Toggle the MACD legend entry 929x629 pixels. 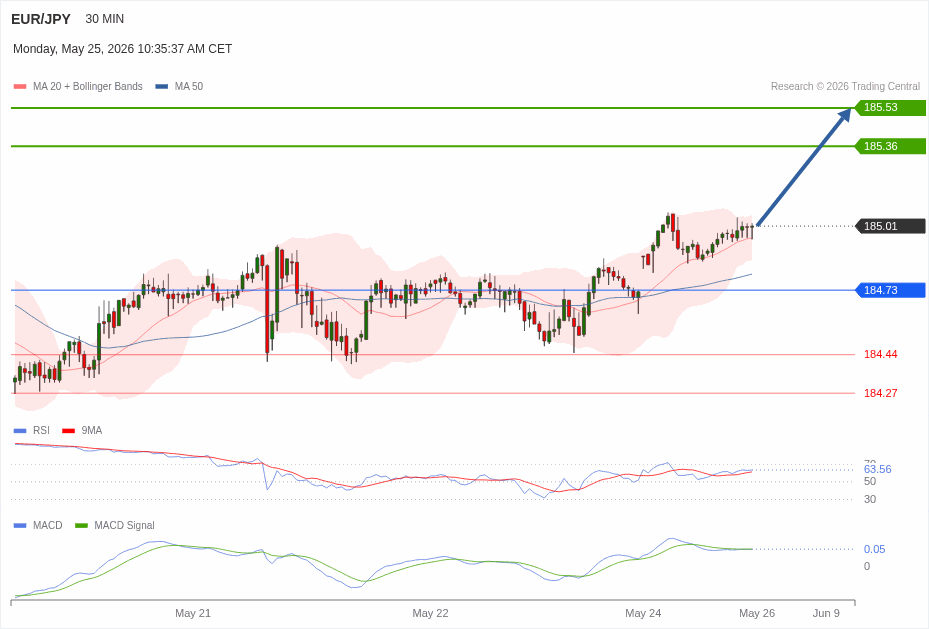click(38, 525)
